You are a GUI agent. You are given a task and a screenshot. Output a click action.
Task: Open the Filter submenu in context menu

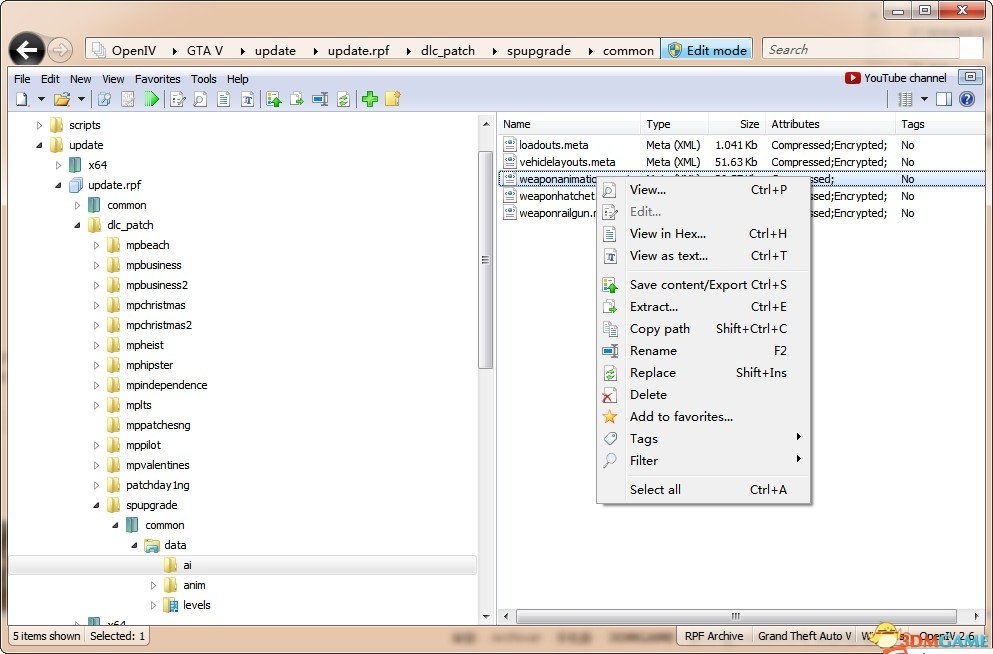pyautogui.click(x=703, y=461)
